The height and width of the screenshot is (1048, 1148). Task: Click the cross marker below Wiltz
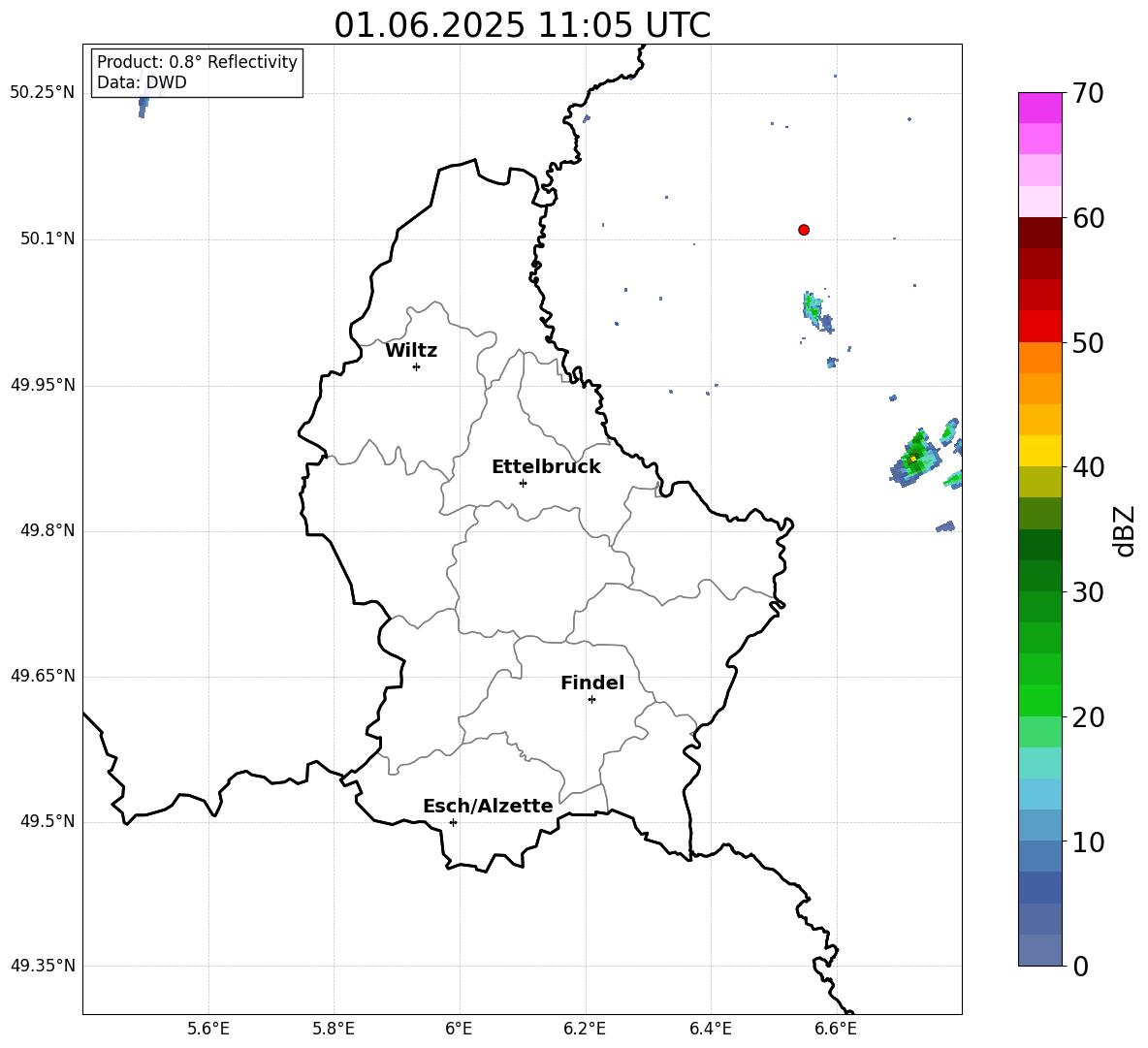click(417, 366)
